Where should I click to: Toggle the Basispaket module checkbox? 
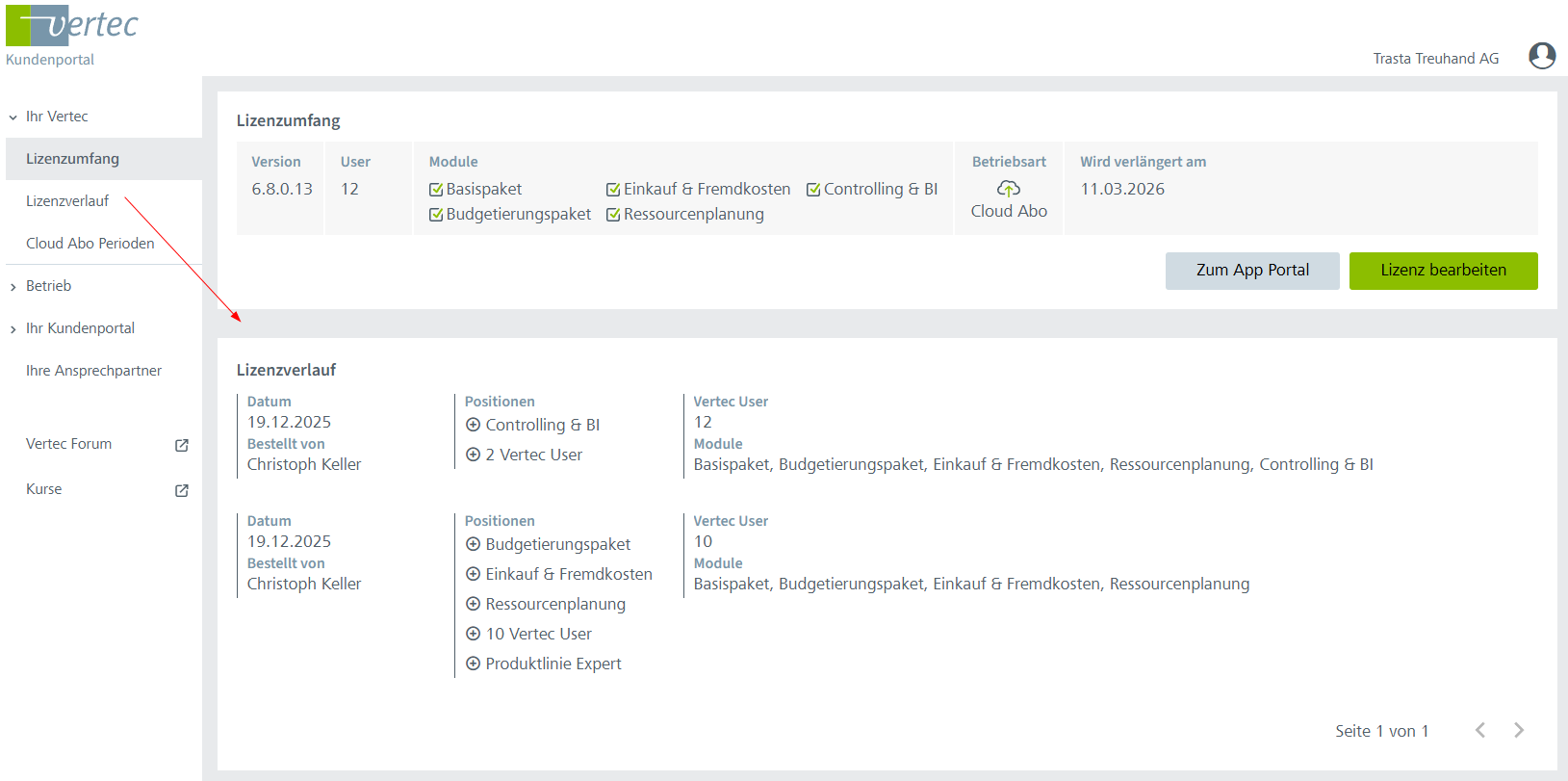(x=436, y=190)
